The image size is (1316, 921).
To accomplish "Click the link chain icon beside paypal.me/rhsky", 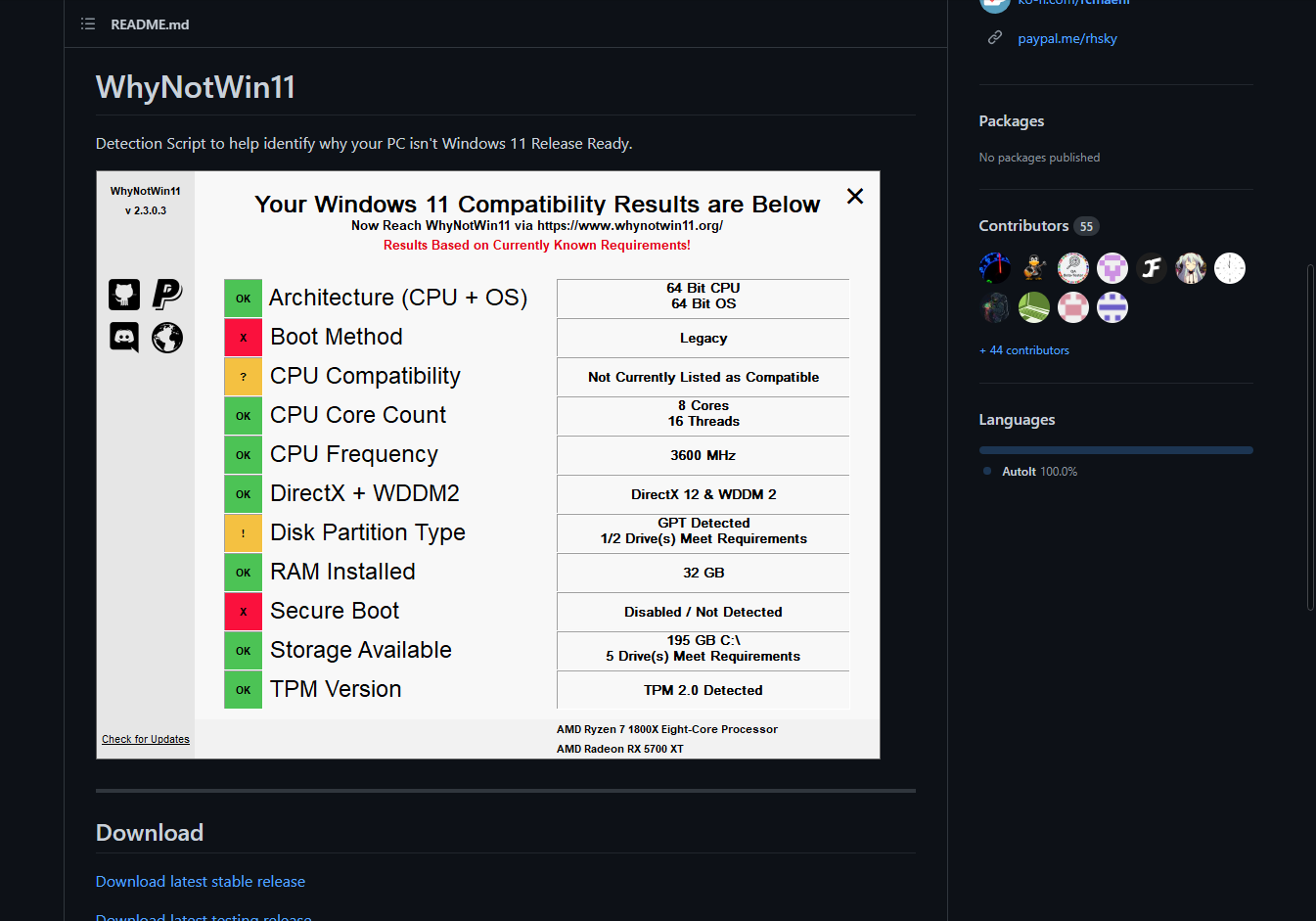I will [x=995, y=38].
